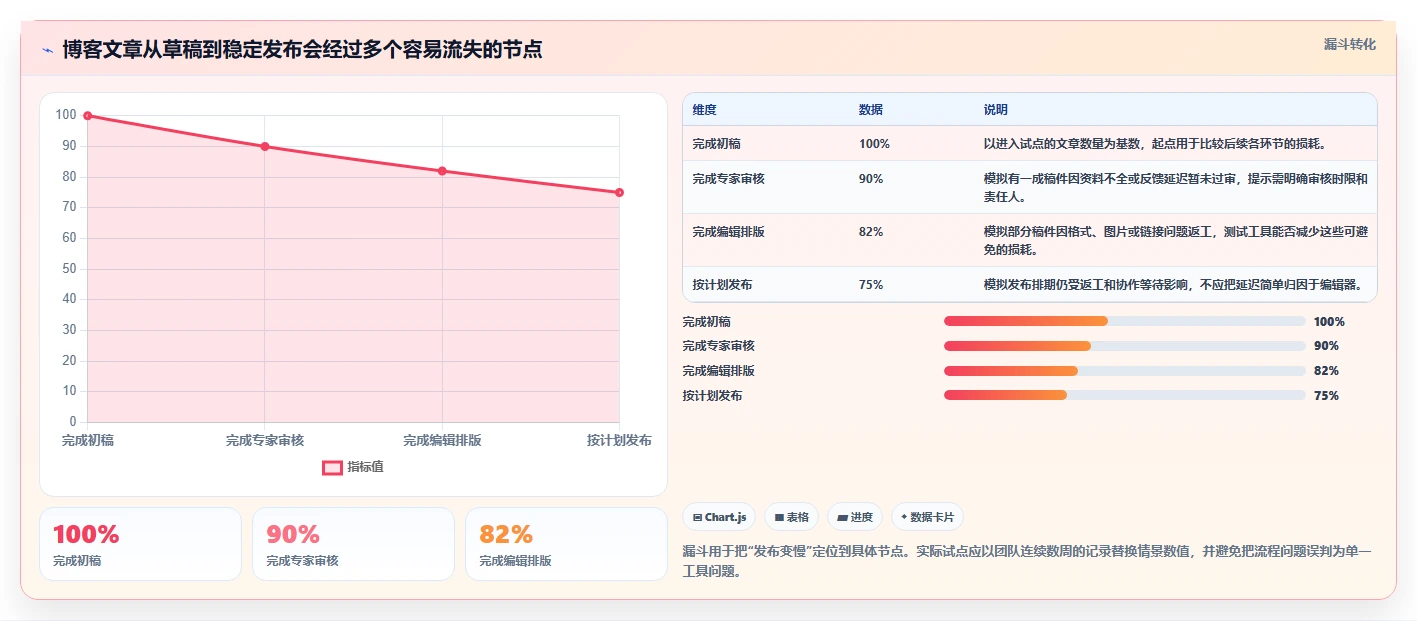This screenshot has width=1417, height=621.
Task: Click the description starting 模拟发布排期
Action: [1173, 285]
